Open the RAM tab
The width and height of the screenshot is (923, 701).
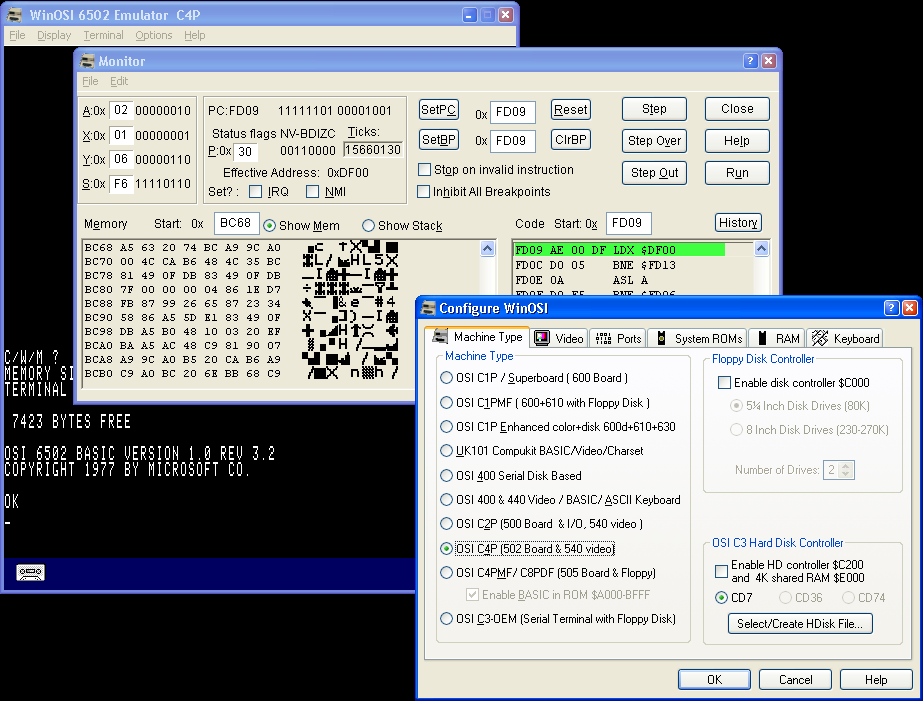point(777,338)
